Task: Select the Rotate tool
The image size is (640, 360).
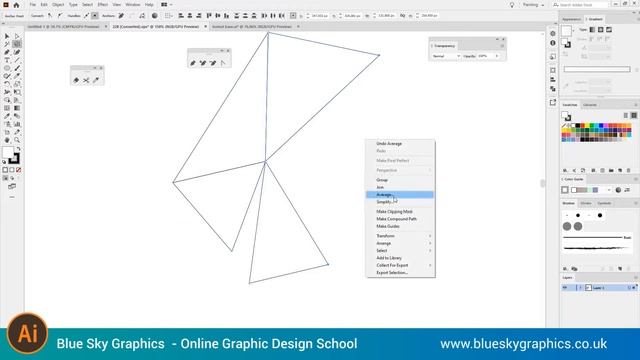Action: coord(7,84)
